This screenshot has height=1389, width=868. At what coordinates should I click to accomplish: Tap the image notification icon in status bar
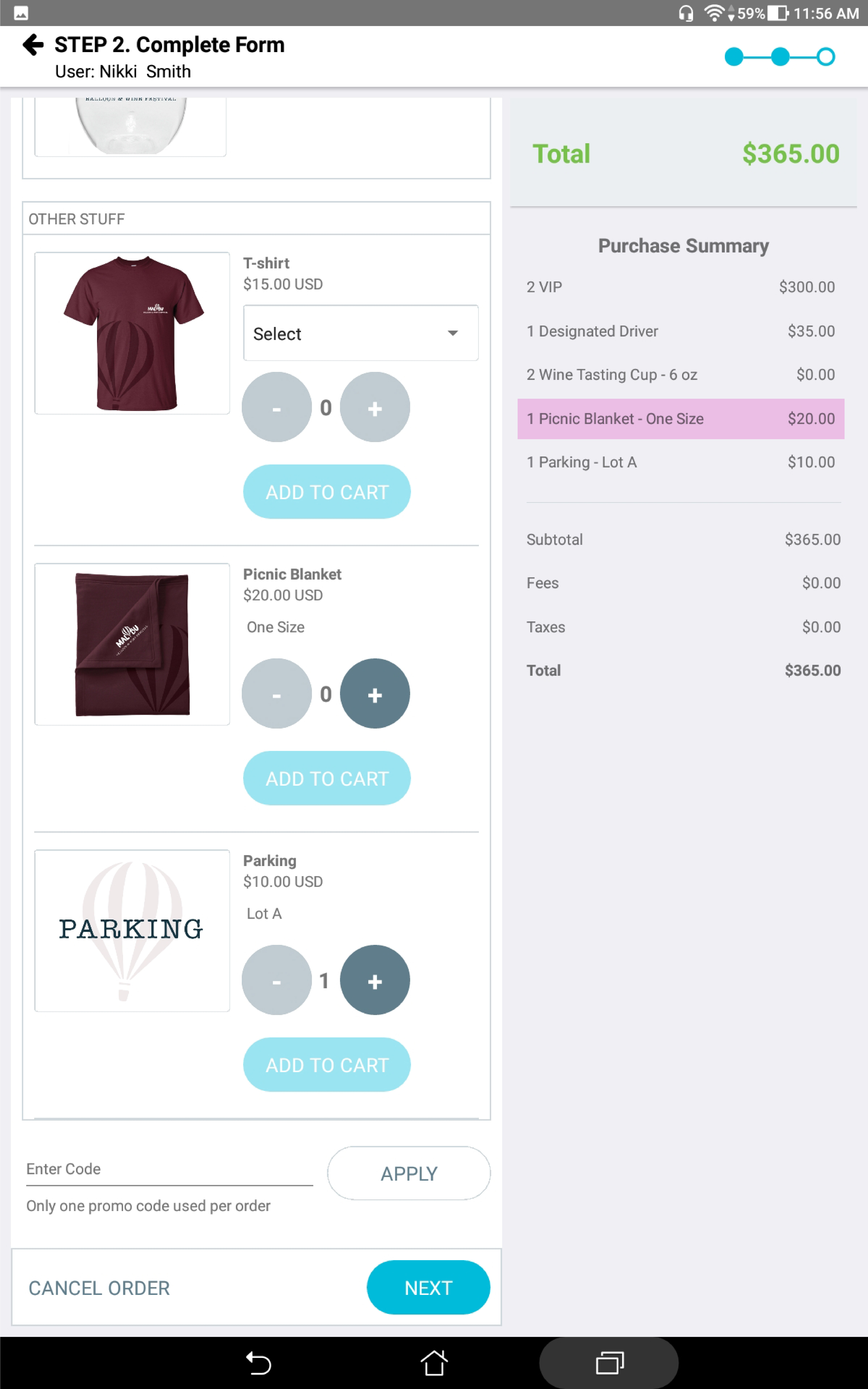tap(21, 13)
